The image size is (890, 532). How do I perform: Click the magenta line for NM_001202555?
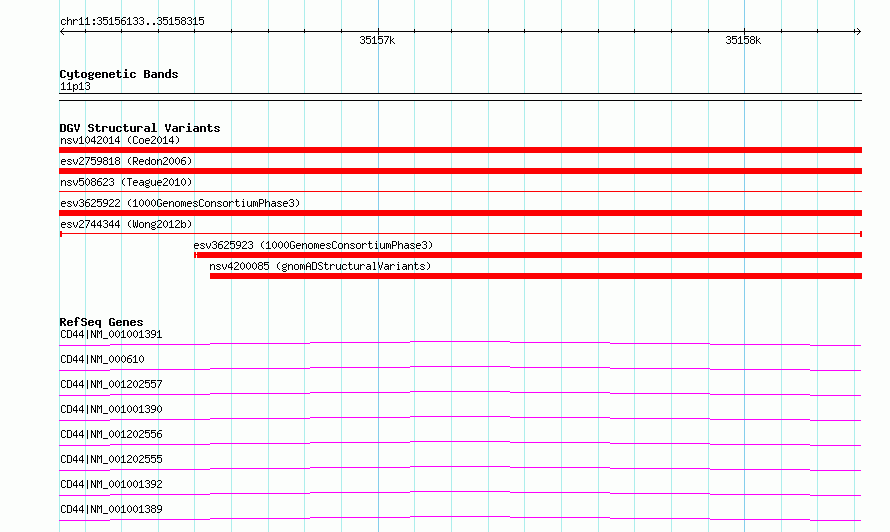pos(460,468)
